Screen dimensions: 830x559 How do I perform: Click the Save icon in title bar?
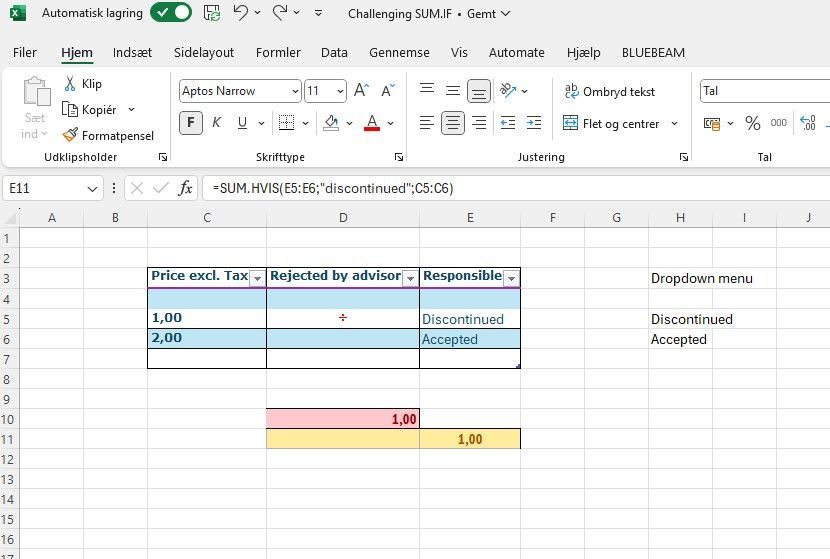pyautogui.click(x=212, y=13)
